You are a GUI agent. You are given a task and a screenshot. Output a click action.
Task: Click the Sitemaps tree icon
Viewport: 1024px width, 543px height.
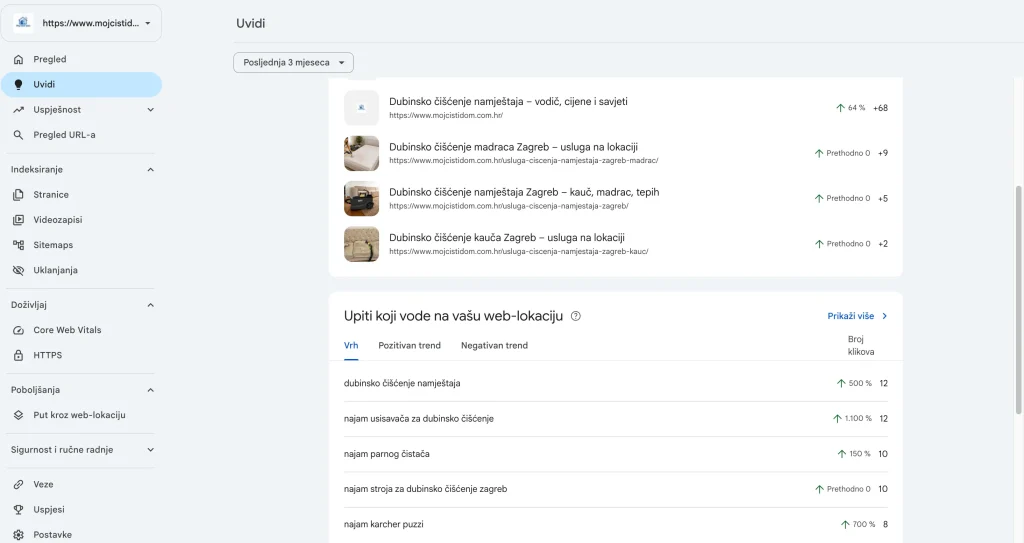tap(18, 245)
